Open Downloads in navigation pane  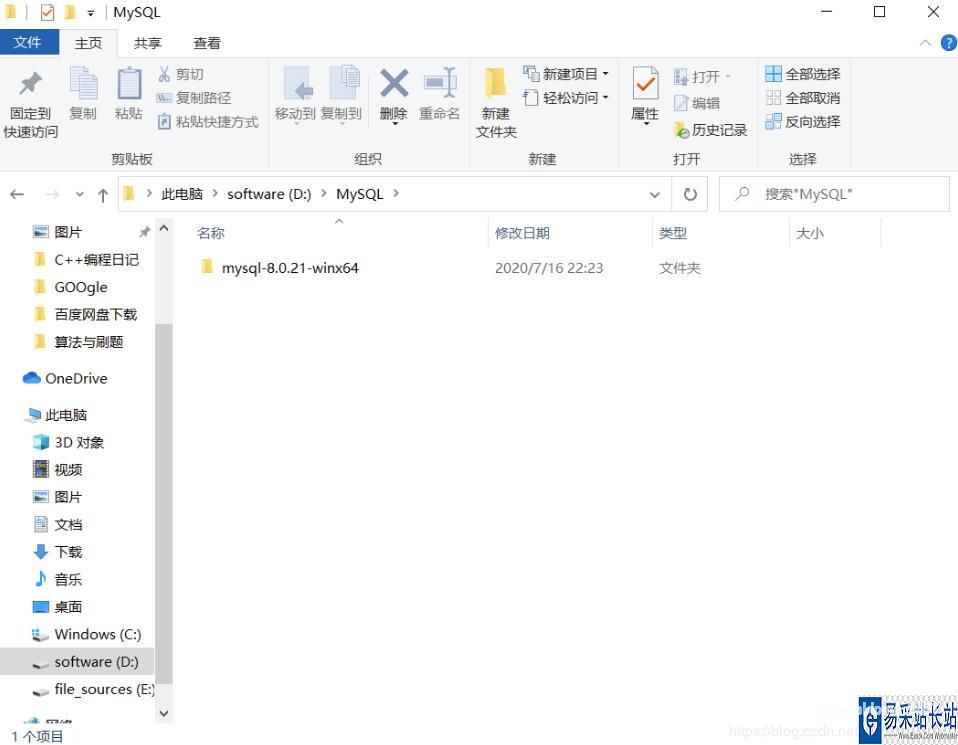(57, 552)
